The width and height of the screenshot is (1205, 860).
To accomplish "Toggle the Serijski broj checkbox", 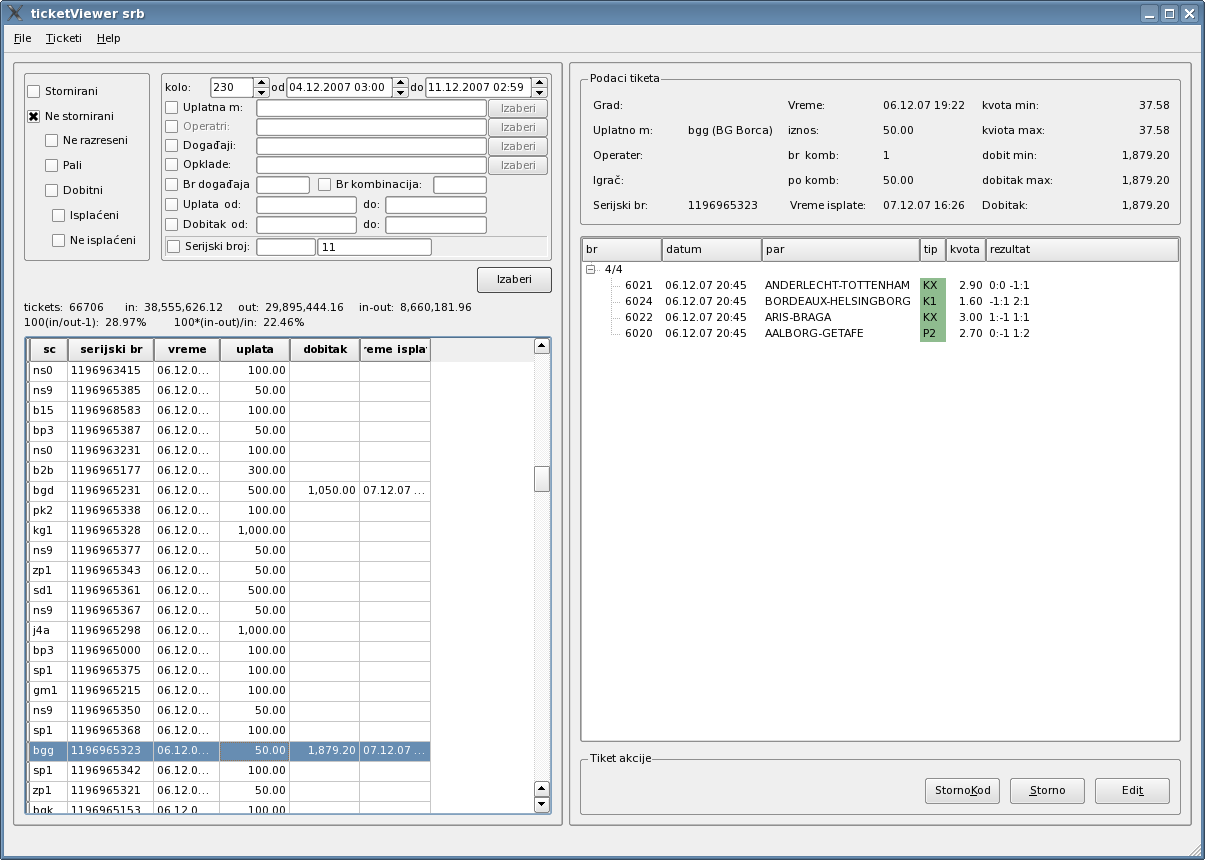I will tap(173, 246).
